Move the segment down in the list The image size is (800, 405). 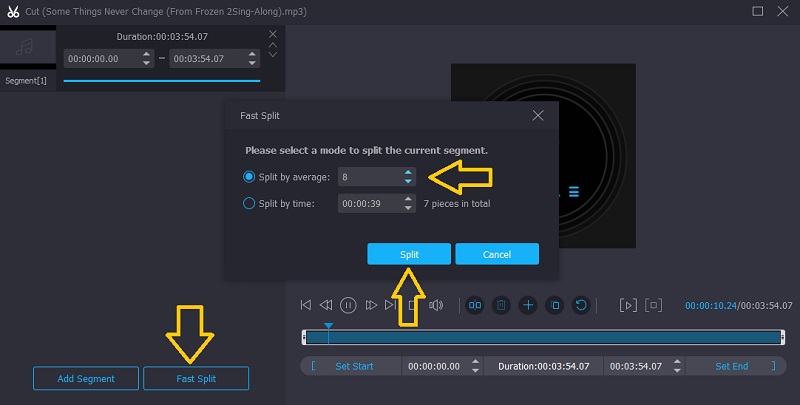pyautogui.click(x=273, y=56)
